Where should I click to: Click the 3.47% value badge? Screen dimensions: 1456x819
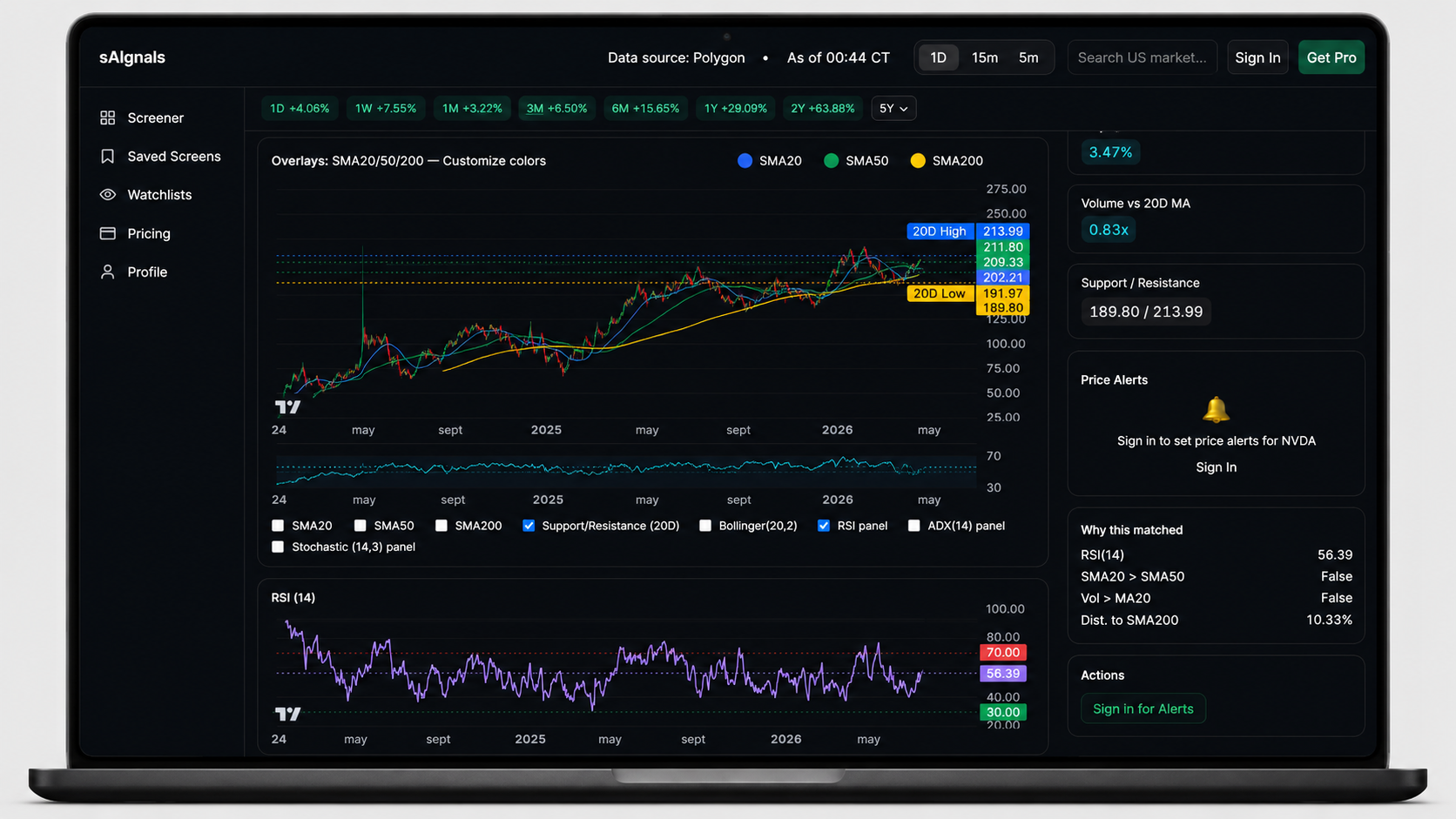pyautogui.click(x=1110, y=152)
